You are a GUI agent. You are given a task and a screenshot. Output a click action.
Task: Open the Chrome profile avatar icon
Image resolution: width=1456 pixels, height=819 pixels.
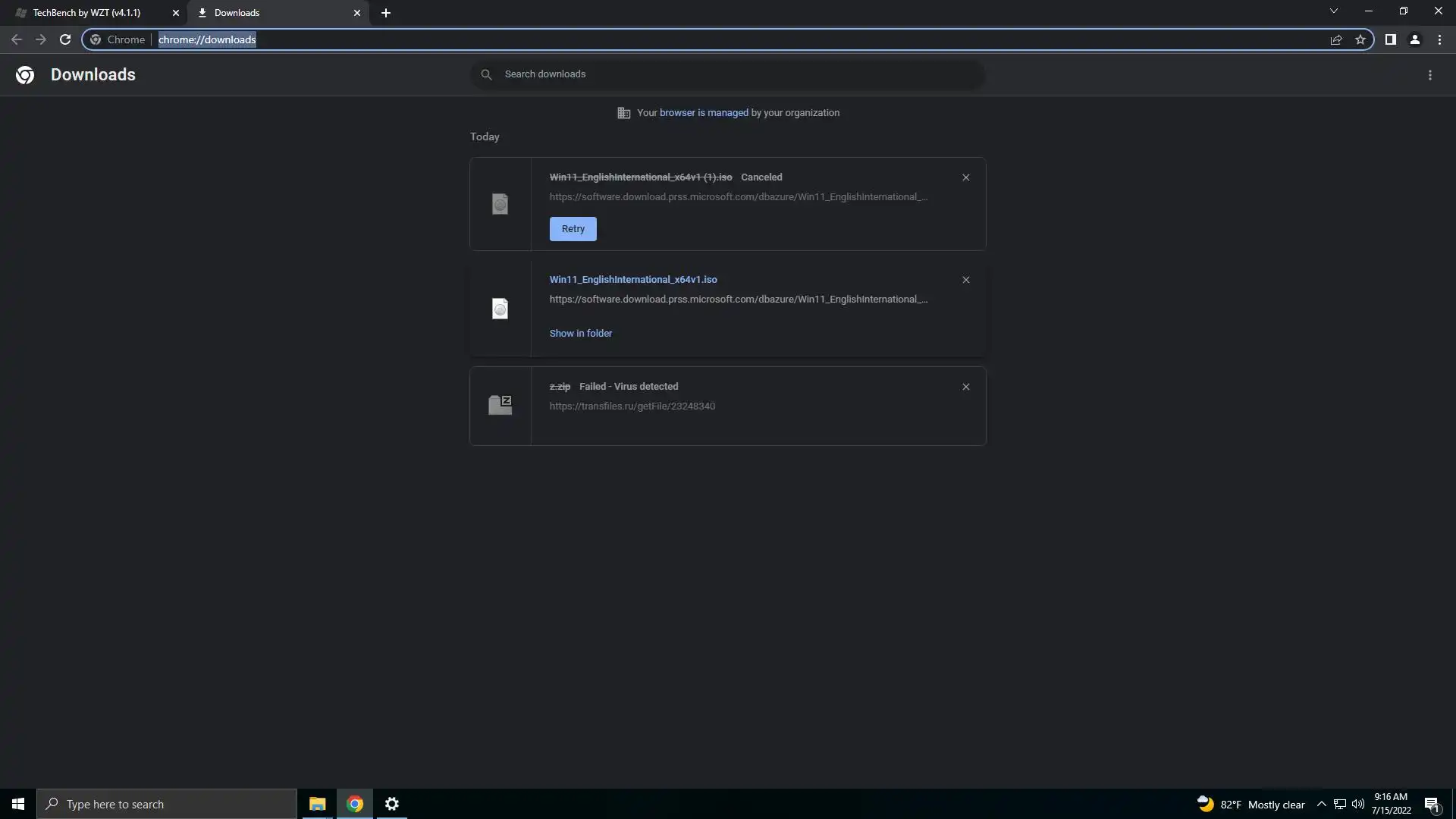(1414, 39)
